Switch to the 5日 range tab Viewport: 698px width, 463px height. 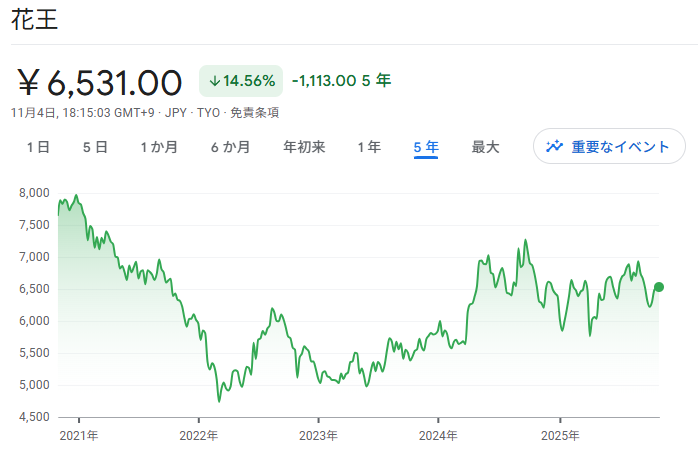click(95, 147)
